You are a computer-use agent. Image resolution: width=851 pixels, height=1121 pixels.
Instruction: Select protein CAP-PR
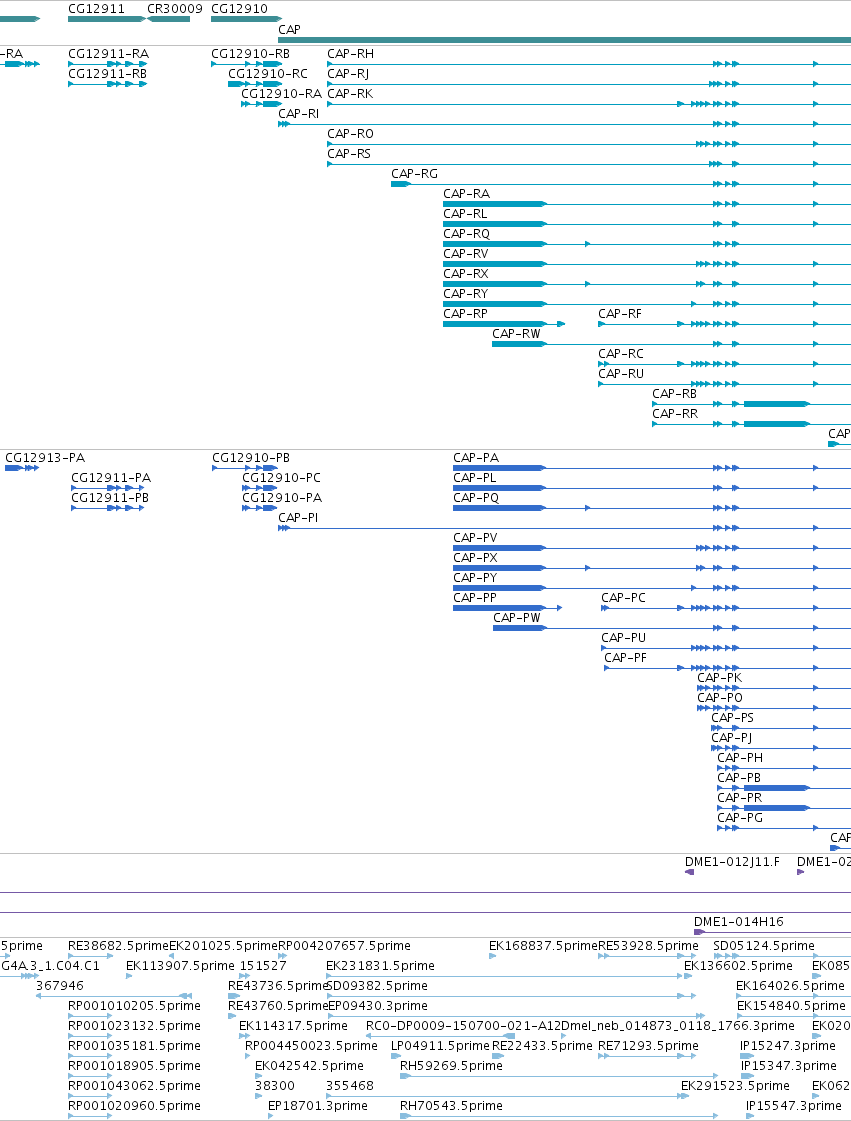click(784, 809)
